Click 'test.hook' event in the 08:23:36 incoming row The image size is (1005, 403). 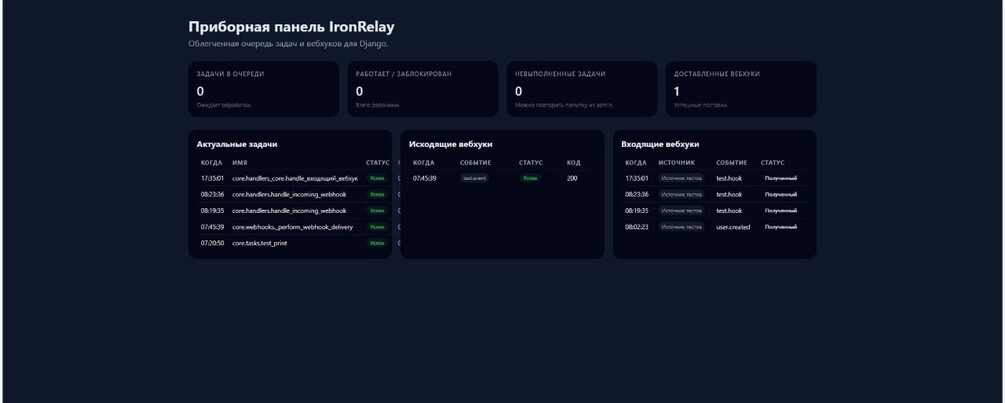click(x=729, y=194)
